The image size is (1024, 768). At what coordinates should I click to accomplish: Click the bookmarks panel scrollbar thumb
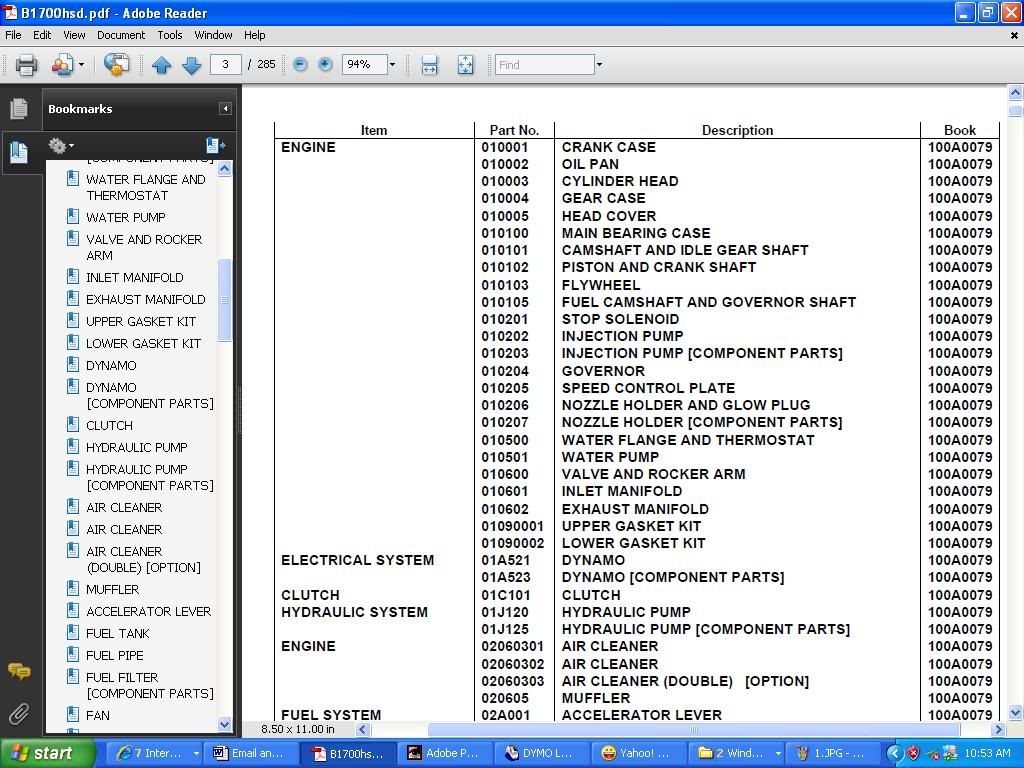point(225,300)
